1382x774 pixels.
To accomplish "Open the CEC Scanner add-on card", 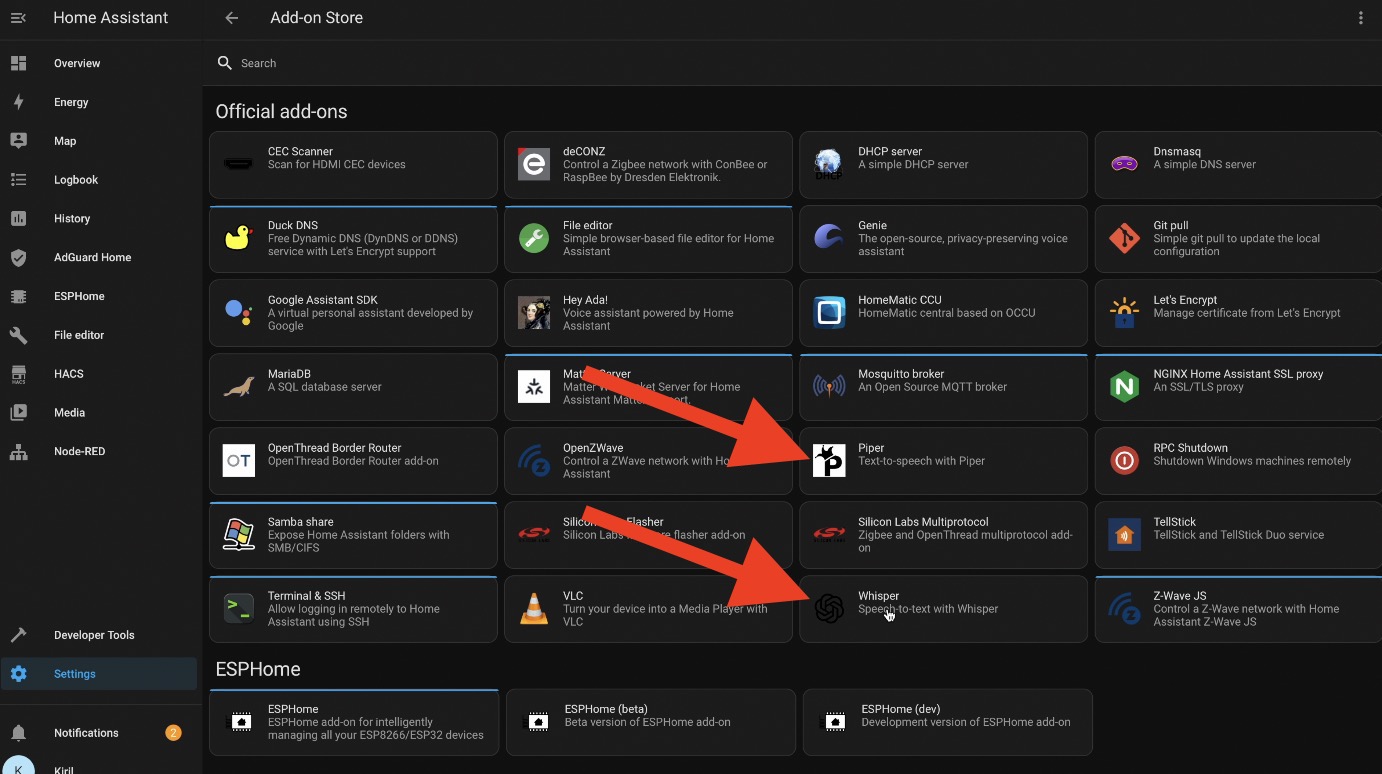I will (x=353, y=164).
